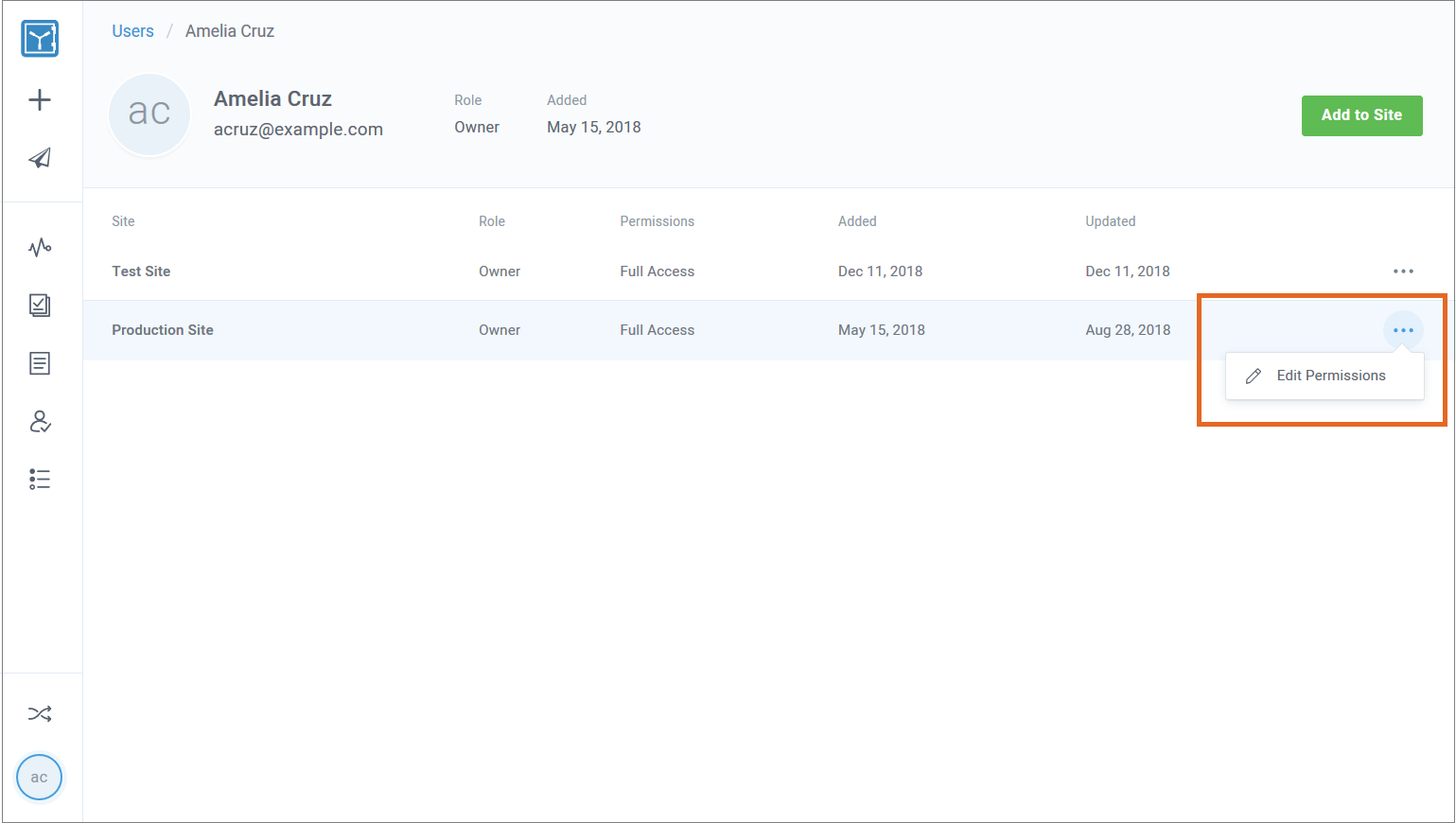This screenshot has width=1456, height=823.
Task: Click the plus create icon in sidebar
Action: point(40,99)
